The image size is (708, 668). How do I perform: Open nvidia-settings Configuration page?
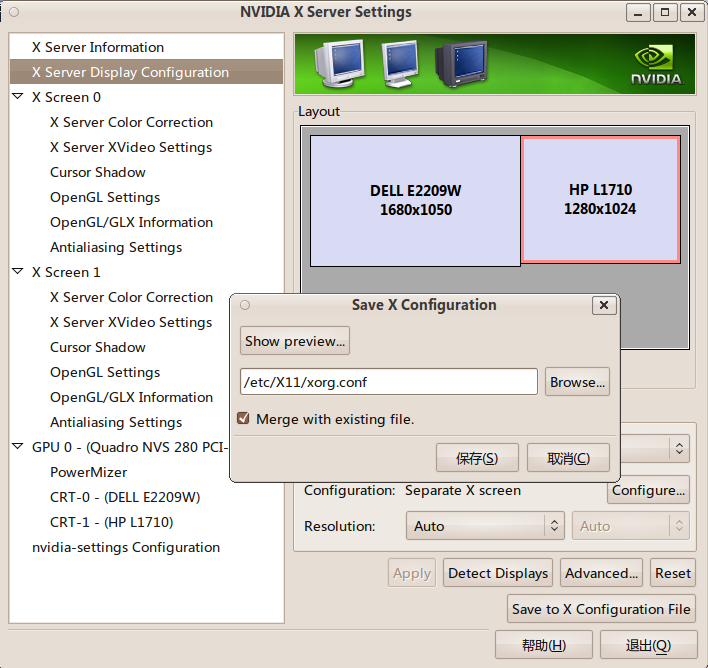point(126,547)
